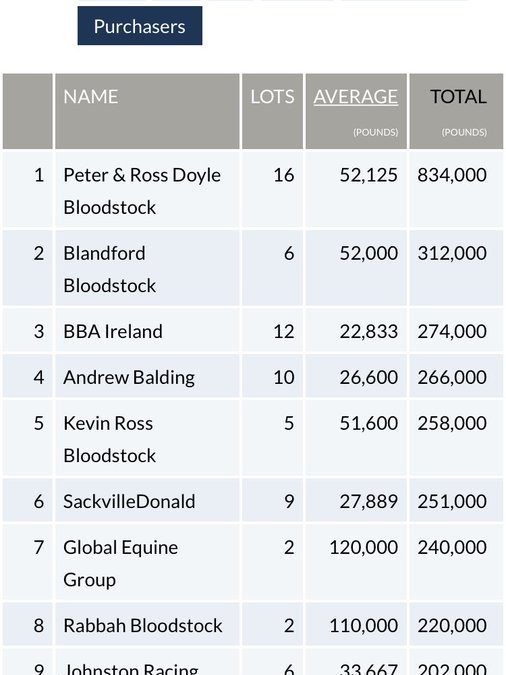Sort by the AVERAGE column link

(355, 96)
